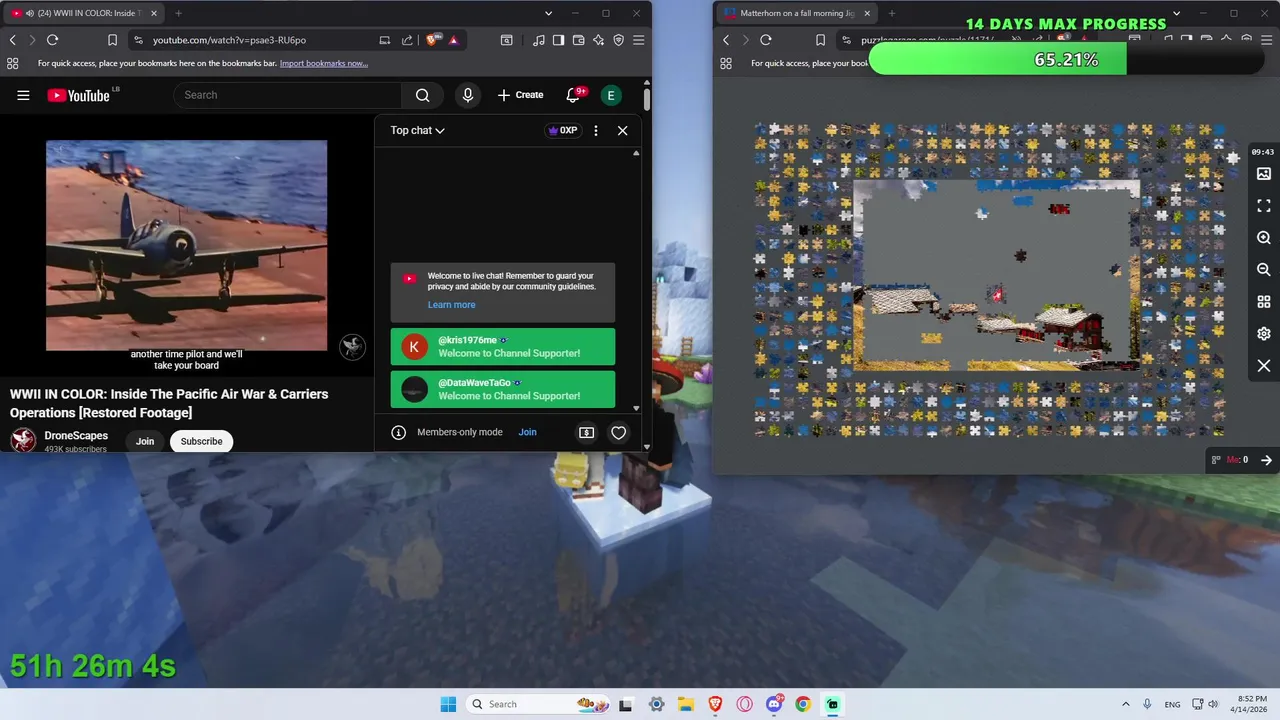The height and width of the screenshot is (720, 1280).
Task: Click the video title text
Action: [x=169, y=403]
